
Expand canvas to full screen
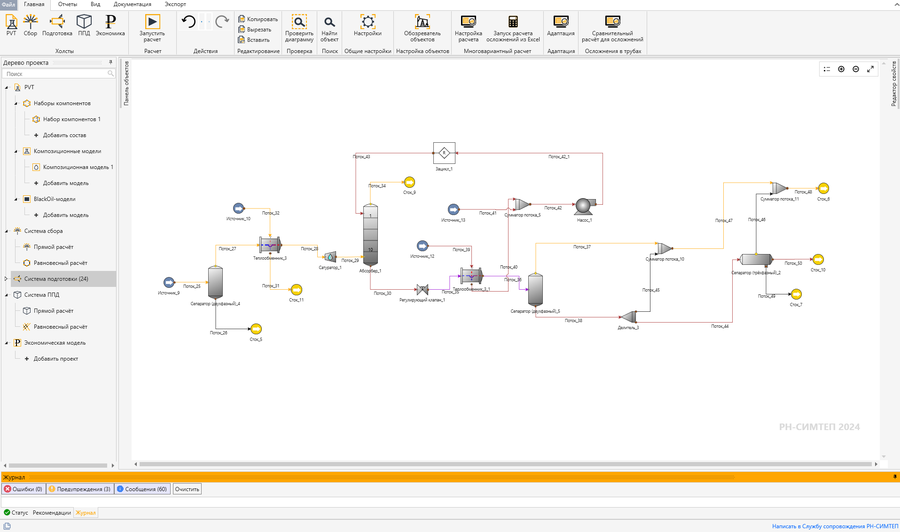tap(870, 69)
